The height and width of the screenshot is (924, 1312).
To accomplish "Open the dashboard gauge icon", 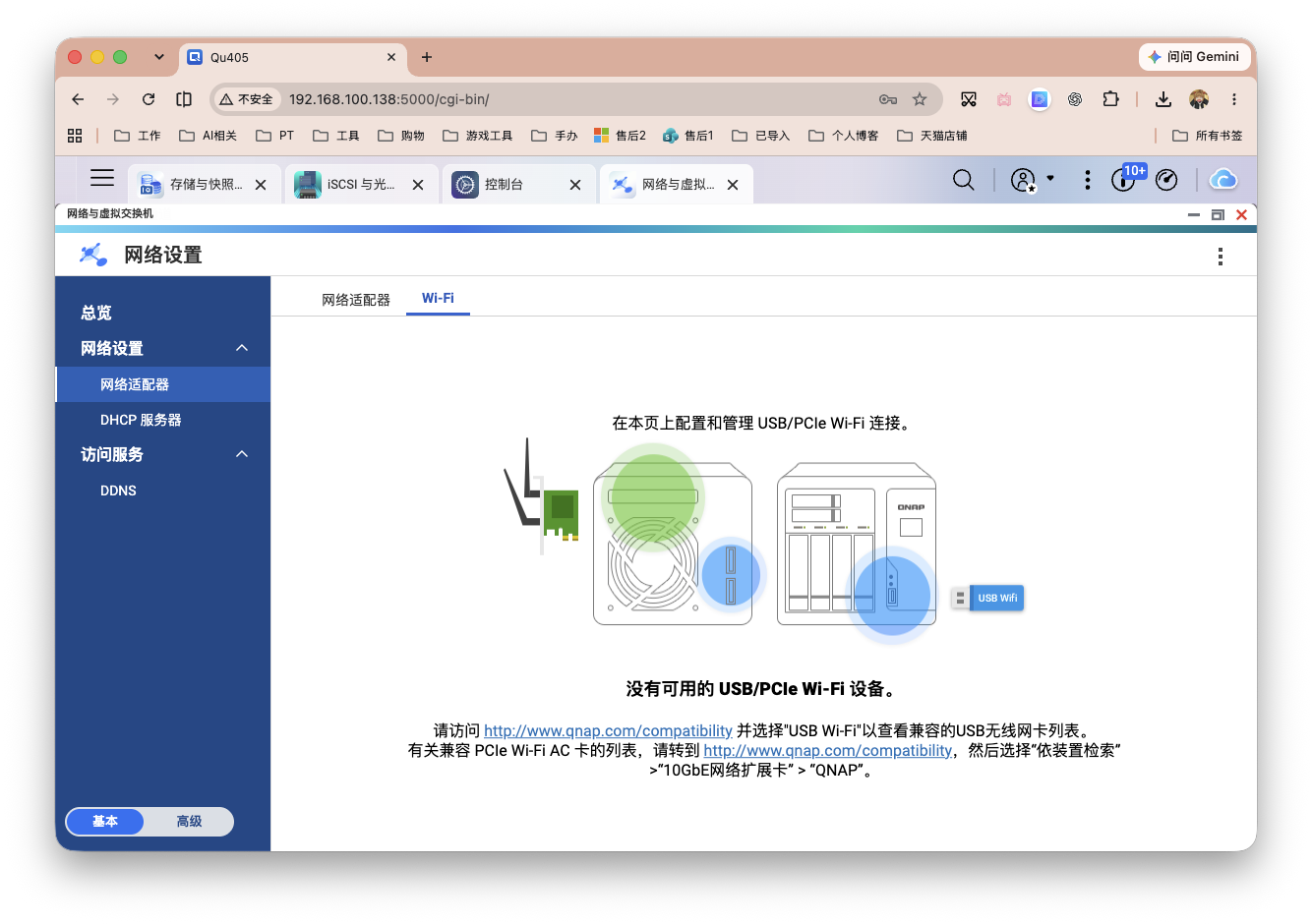I will point(1166,180).
